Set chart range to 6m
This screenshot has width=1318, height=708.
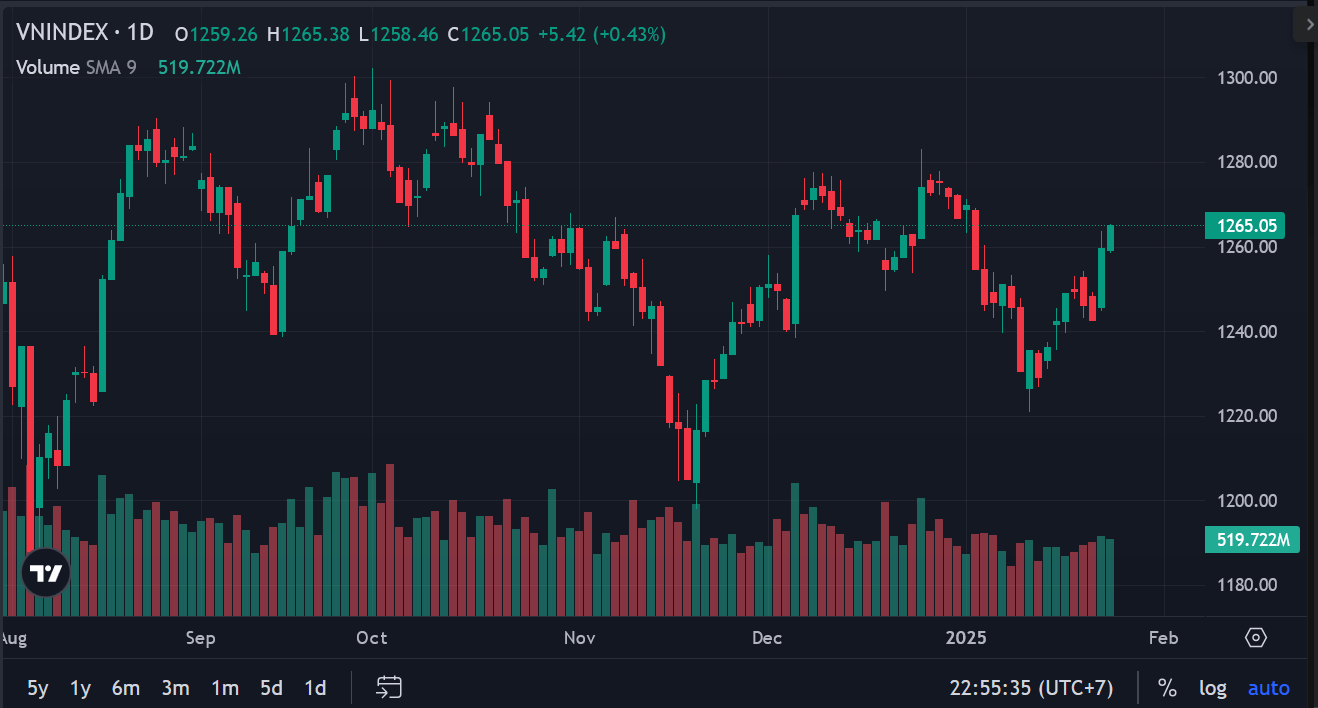(x=125, y=688)
